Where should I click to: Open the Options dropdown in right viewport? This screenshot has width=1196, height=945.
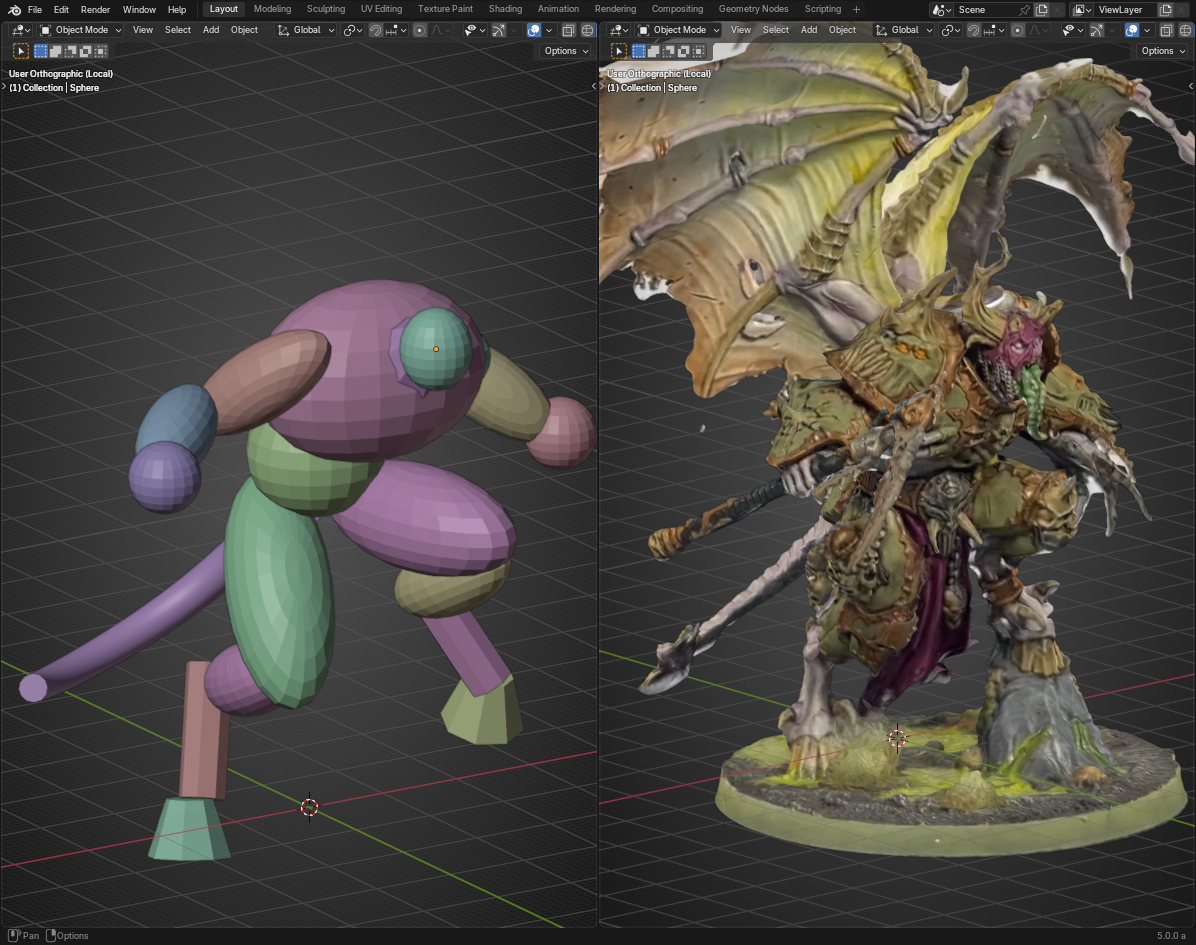[x=1163, y=51]
